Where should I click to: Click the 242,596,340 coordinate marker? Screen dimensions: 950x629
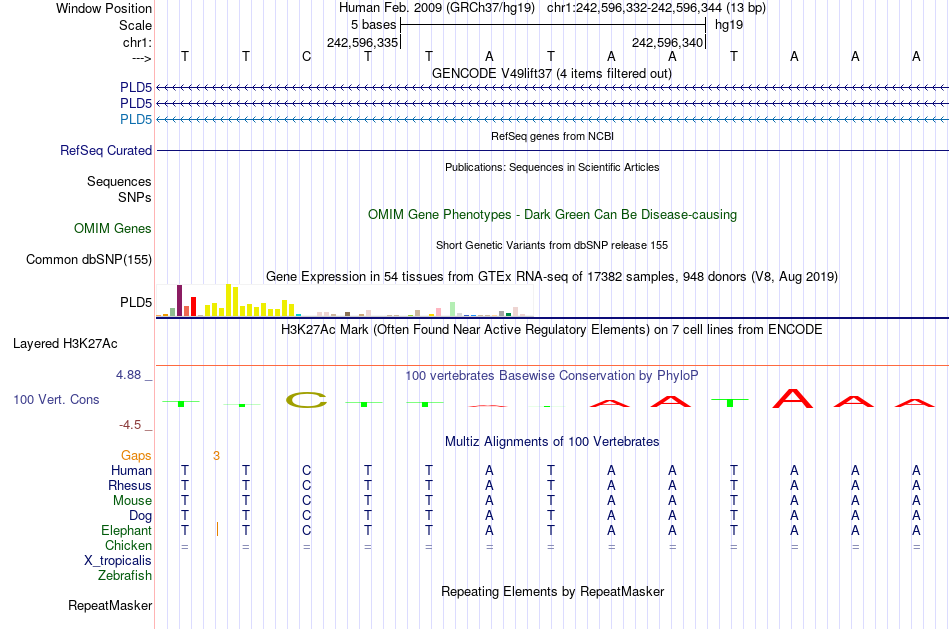click(x=667, y=42)
